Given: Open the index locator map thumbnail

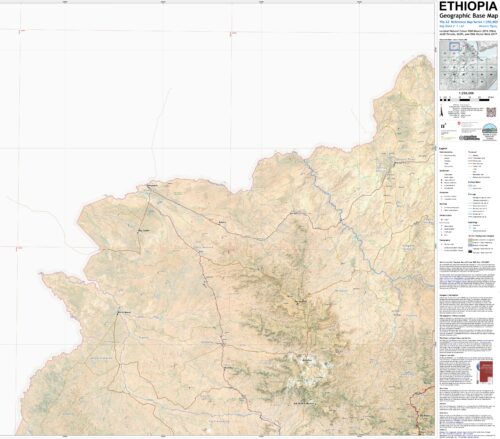Looking at the screenshot, I should tap(468, 65).
